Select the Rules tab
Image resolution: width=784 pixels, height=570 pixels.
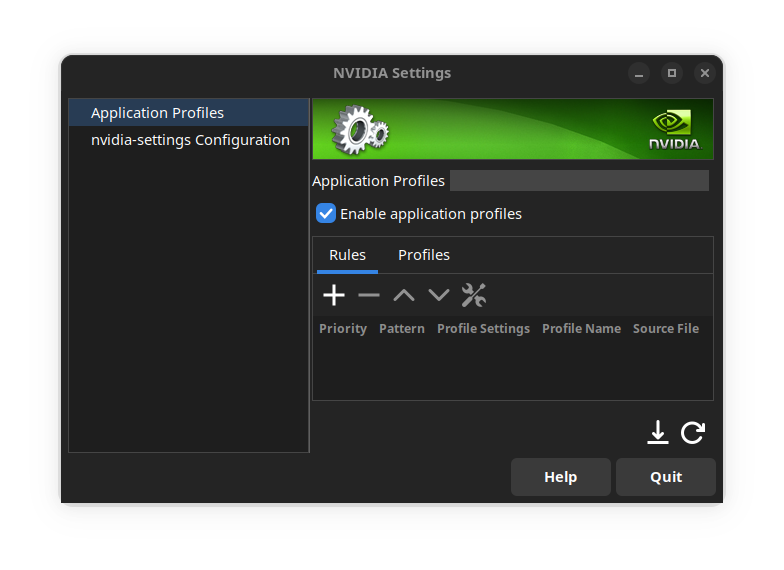(347, 255)
